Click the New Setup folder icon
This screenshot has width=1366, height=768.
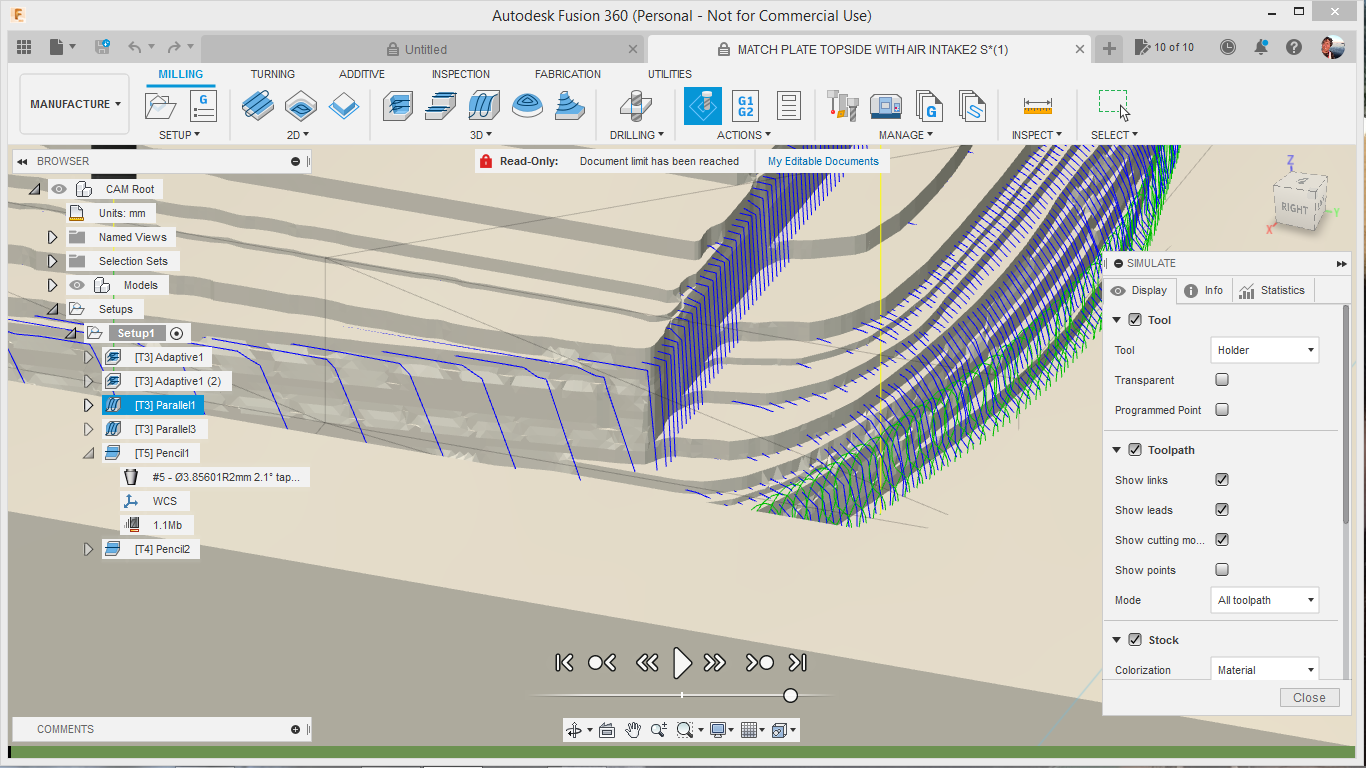click(x=161, y=106)
